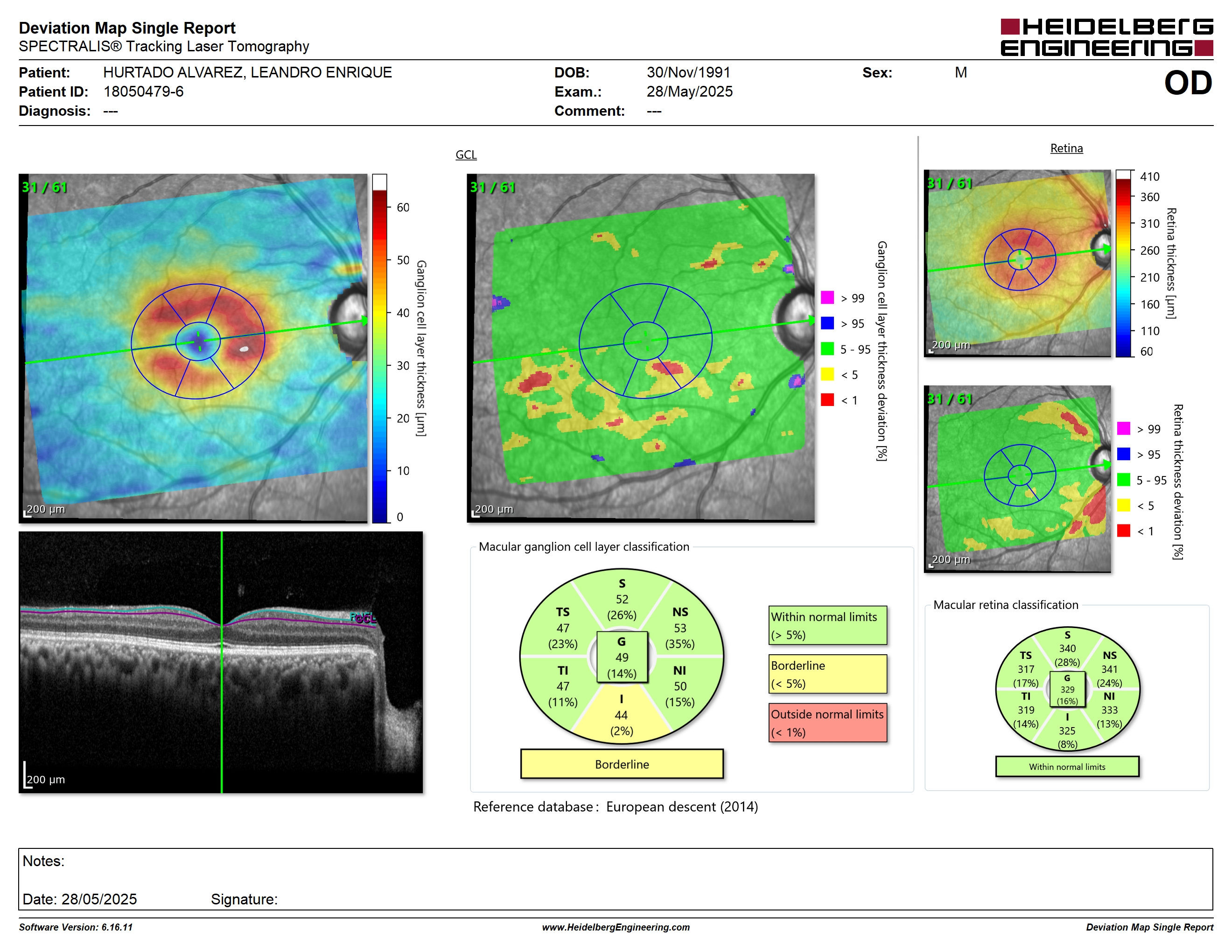Click the Within normal limits (> 5%) legend box

tap(827, 625)
